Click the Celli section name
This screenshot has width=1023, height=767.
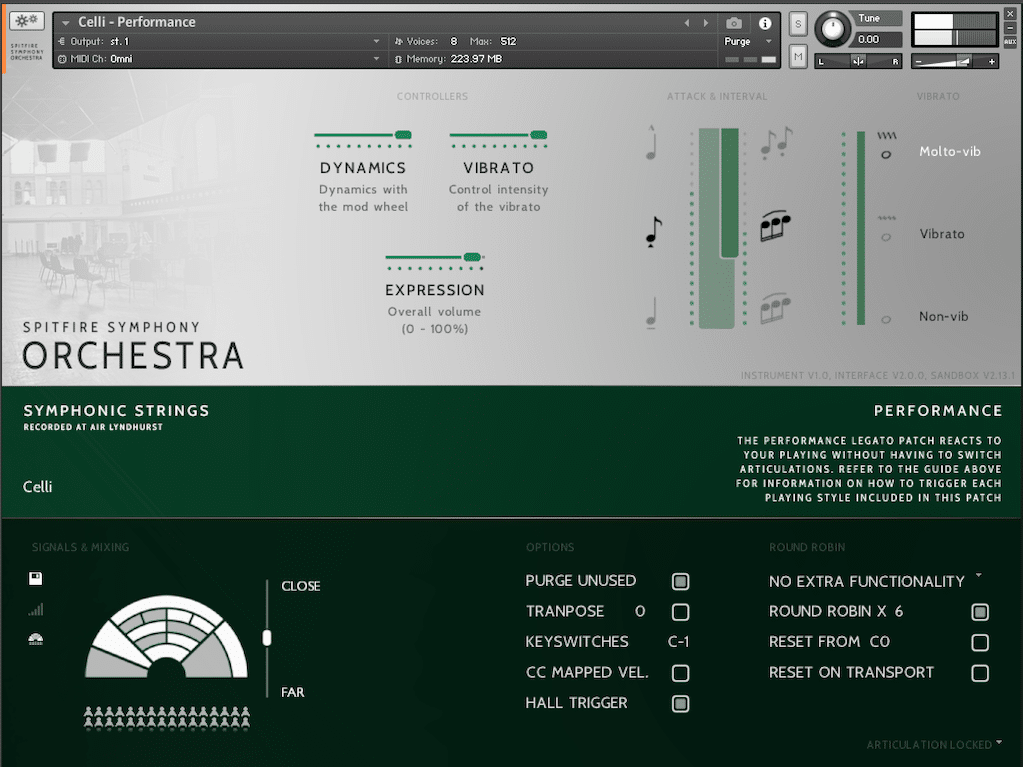[x=37, y=487]
